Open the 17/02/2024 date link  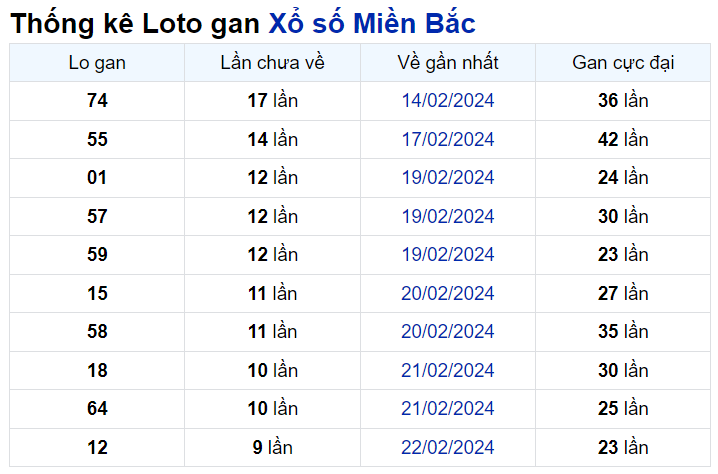coord(448,140)
